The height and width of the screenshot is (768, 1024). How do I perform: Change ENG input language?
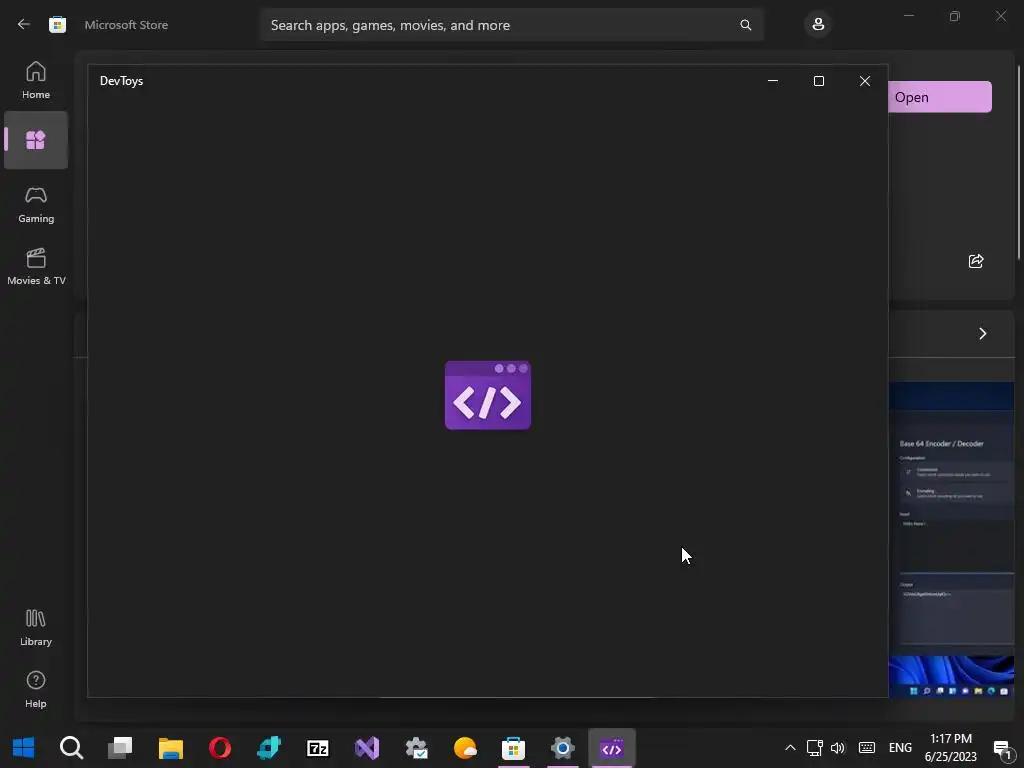tap(900, 748)
